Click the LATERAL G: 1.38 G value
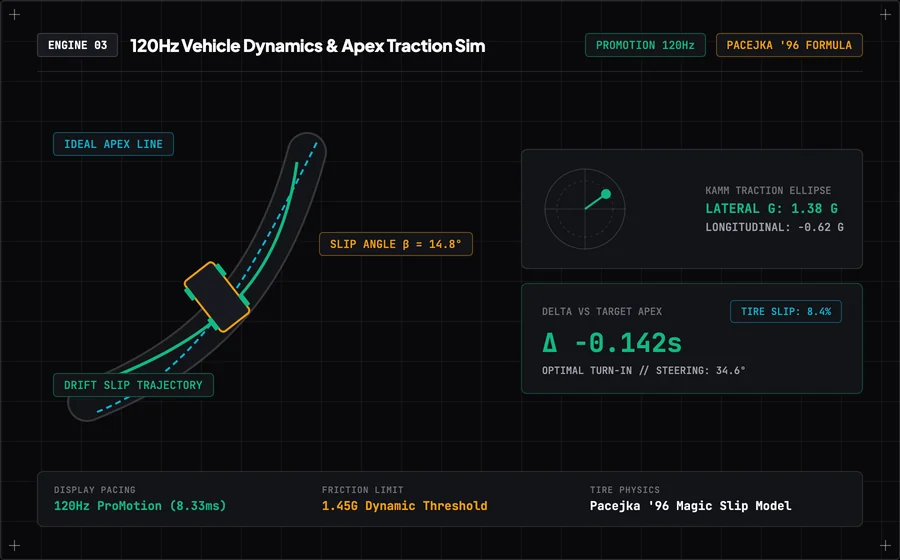 click(771, 209)
